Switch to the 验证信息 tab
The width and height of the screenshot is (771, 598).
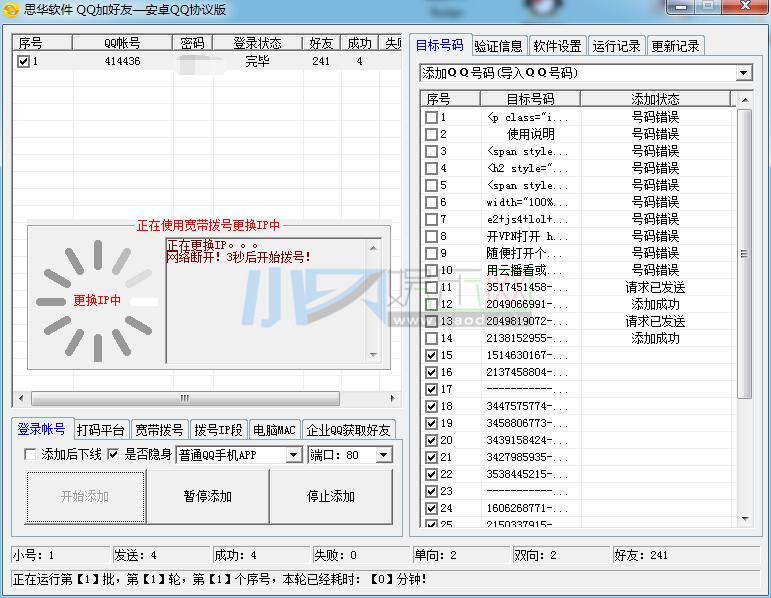tap(498, 46)
